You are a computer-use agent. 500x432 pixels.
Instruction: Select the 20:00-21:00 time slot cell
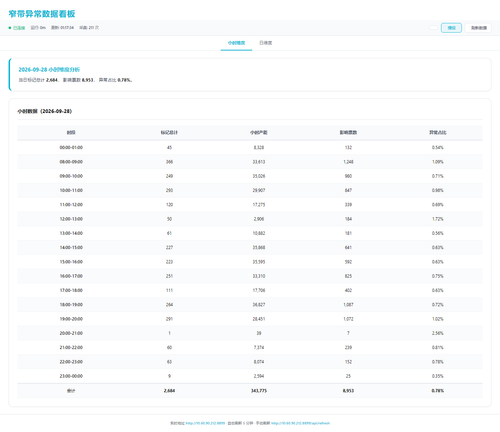71,333
